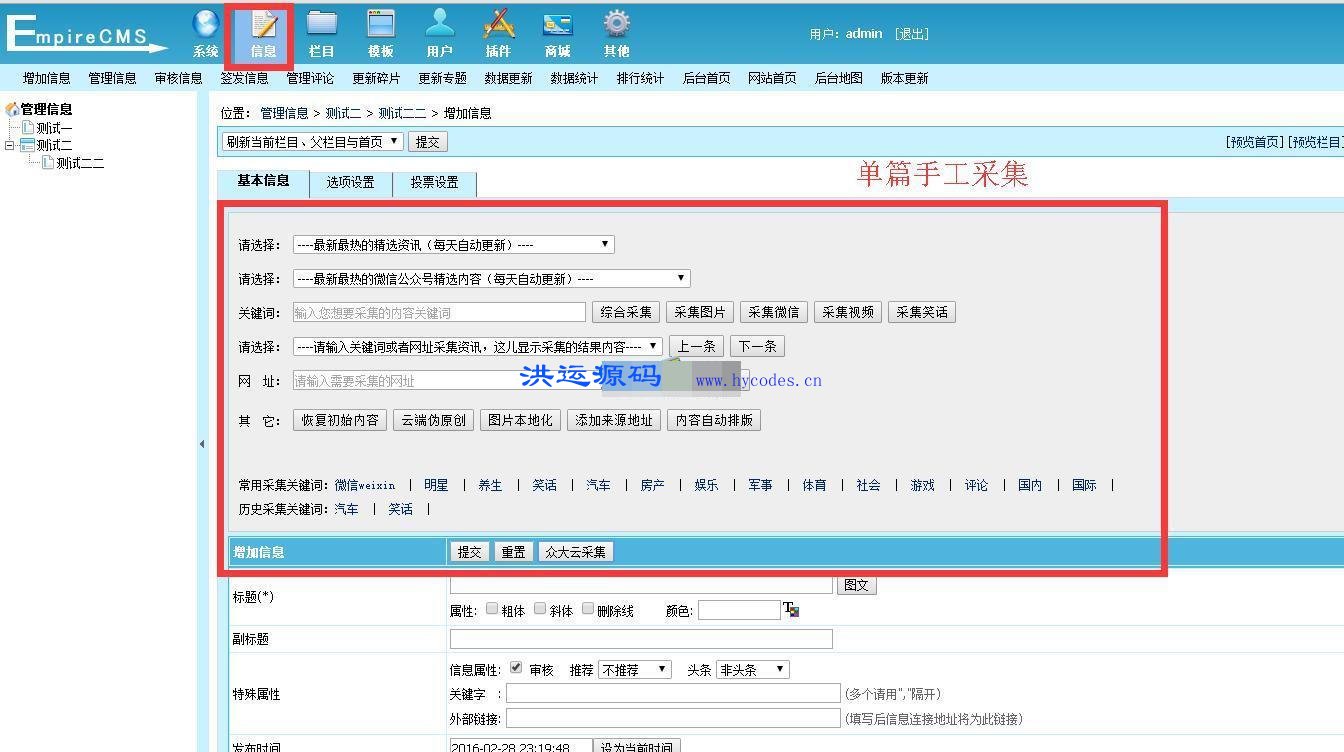Screen dimensions: 1344x752
Task: Click the 采集图片 button
Action: (x=700, y=312)
